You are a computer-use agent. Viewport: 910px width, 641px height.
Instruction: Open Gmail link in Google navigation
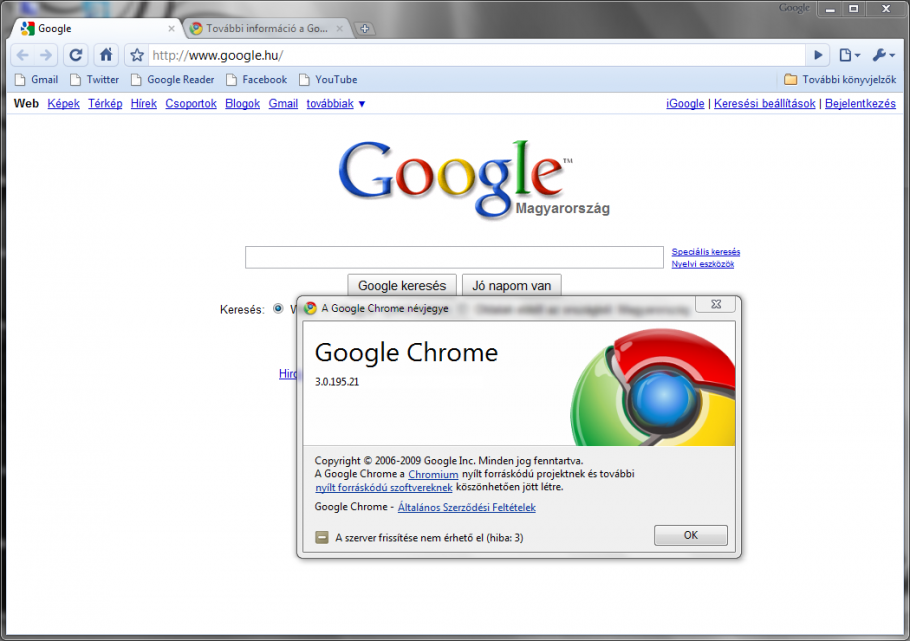point(283,103)
